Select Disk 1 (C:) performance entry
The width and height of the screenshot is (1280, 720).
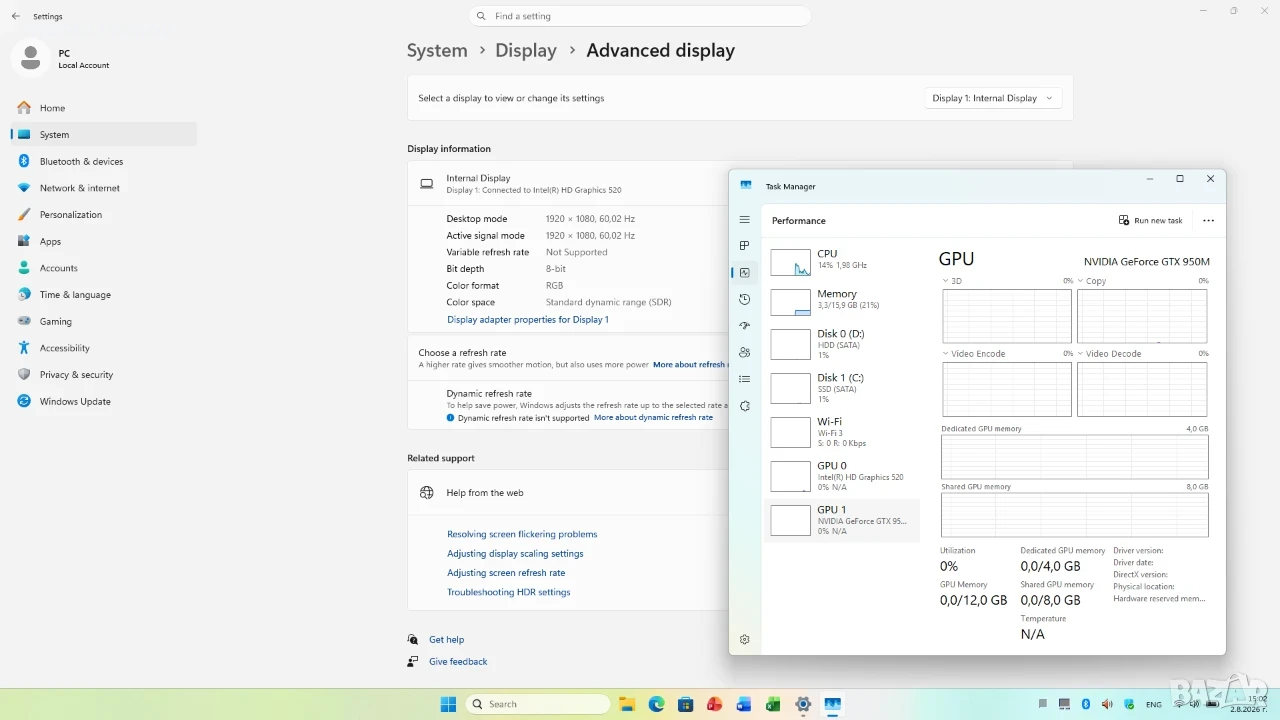click(x=842, y=388)
